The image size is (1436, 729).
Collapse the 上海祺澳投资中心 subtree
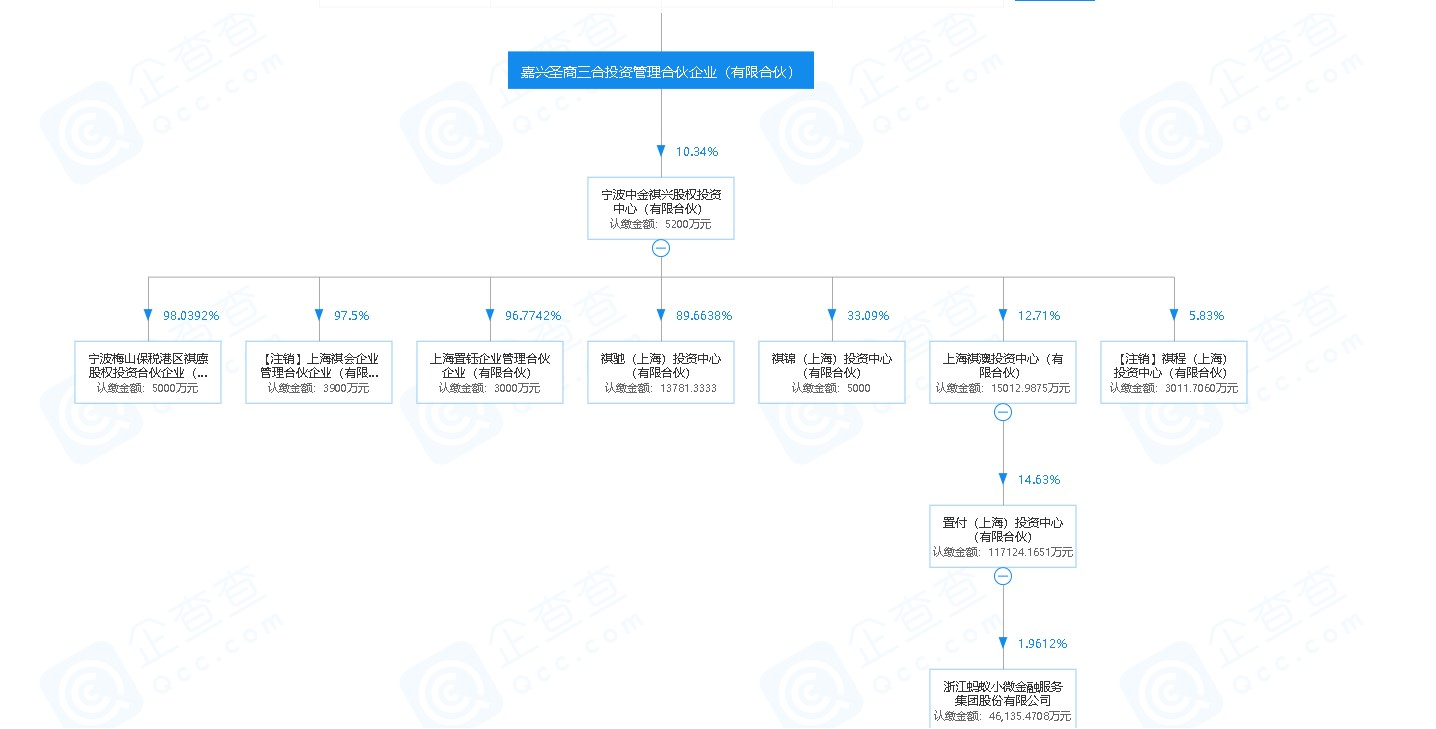[x=1003, y=413]
